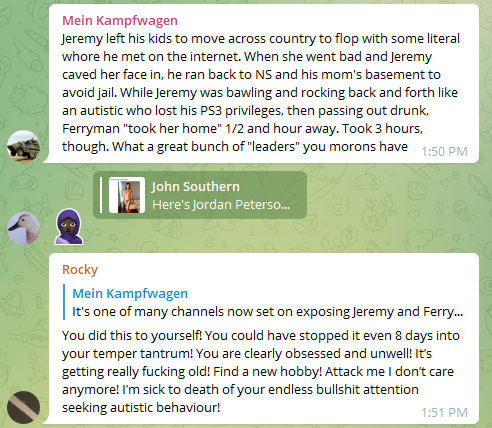Image resolution: width=492 pixels, height=428 pixels.
Task: Open the duck profile avatar
Action: pos(23,229)
